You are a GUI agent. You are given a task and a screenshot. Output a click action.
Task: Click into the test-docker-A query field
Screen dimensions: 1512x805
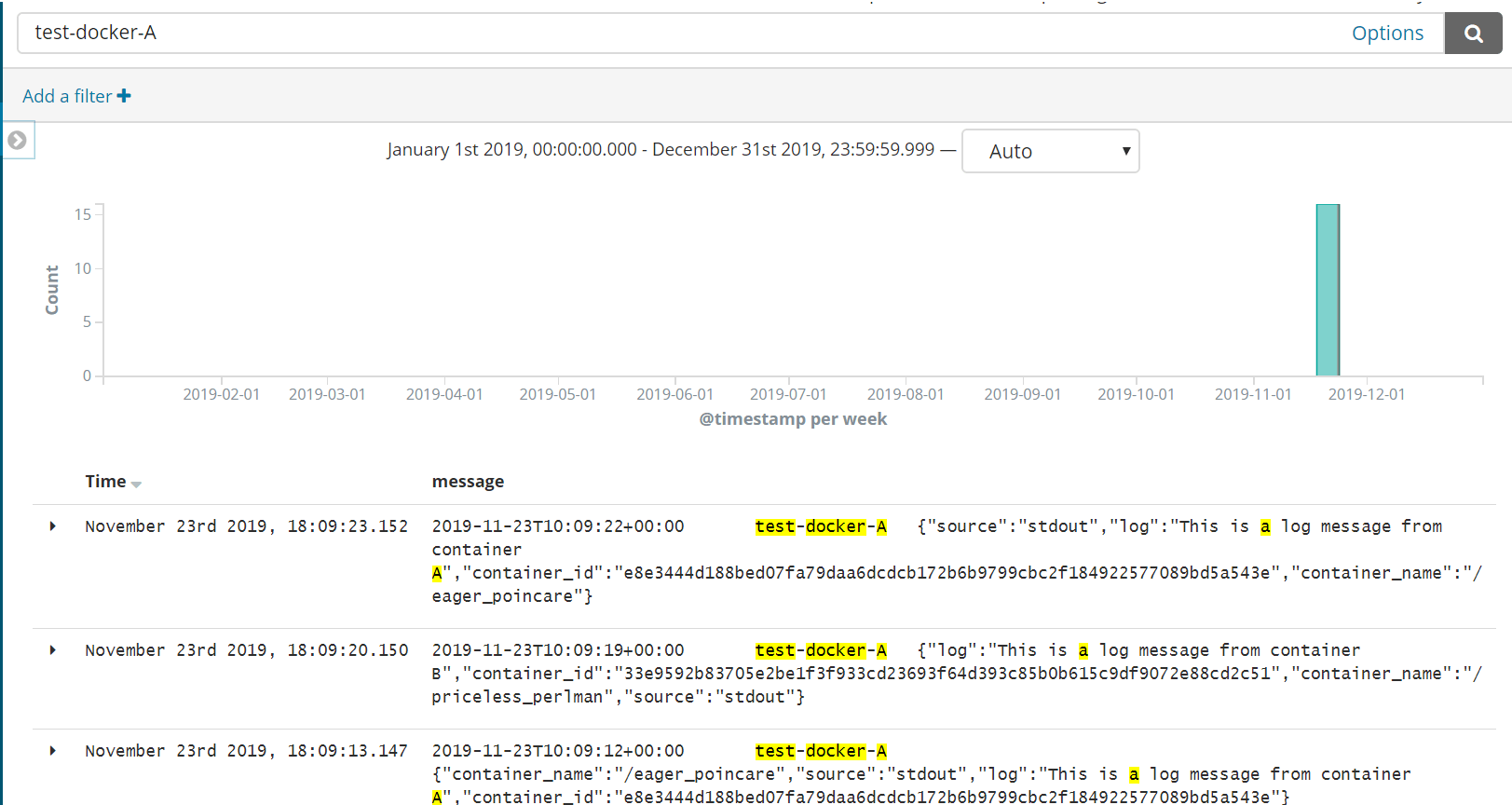click(x=680, y=34)
